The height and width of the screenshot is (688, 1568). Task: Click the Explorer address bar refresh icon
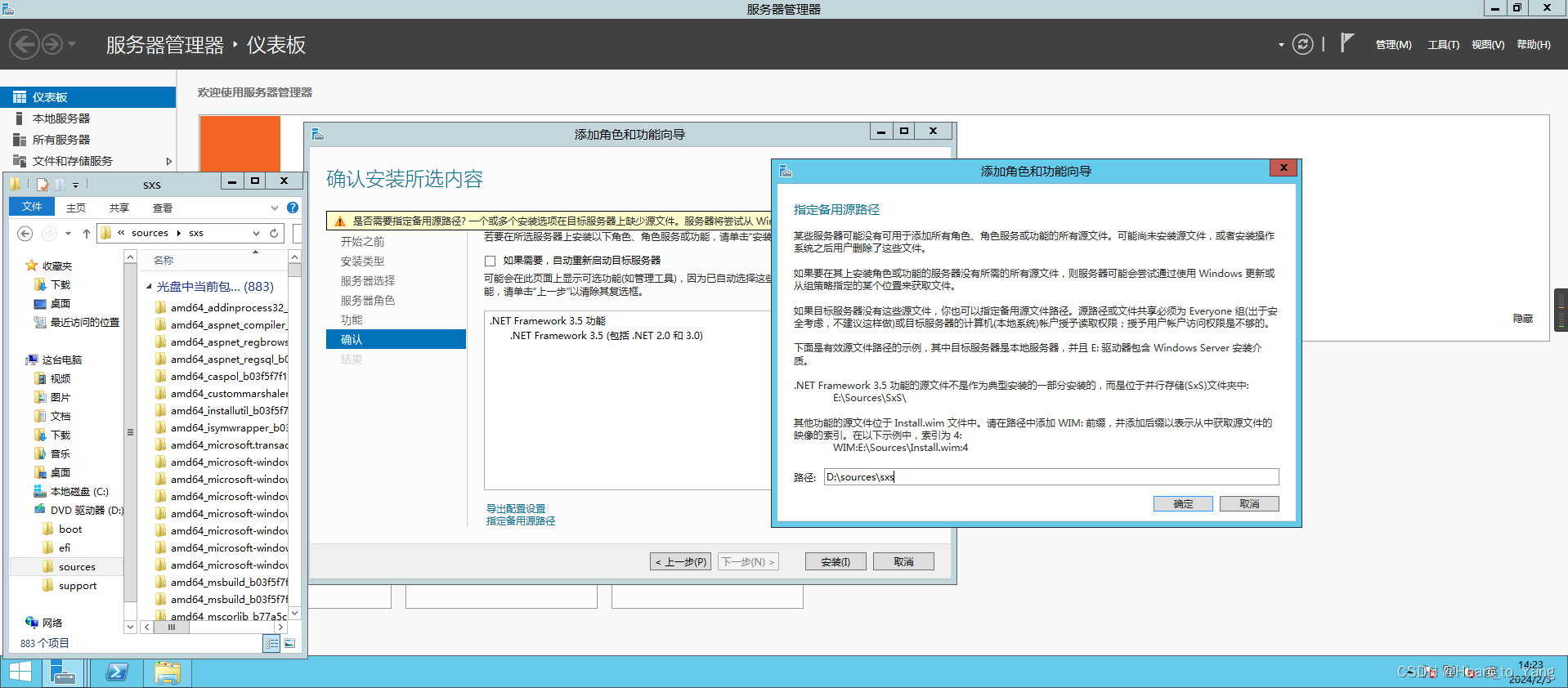click(274, 233)
